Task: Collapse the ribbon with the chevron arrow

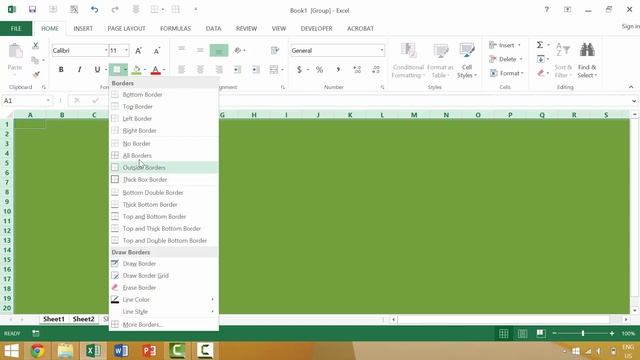Action: tap(631, 87)
